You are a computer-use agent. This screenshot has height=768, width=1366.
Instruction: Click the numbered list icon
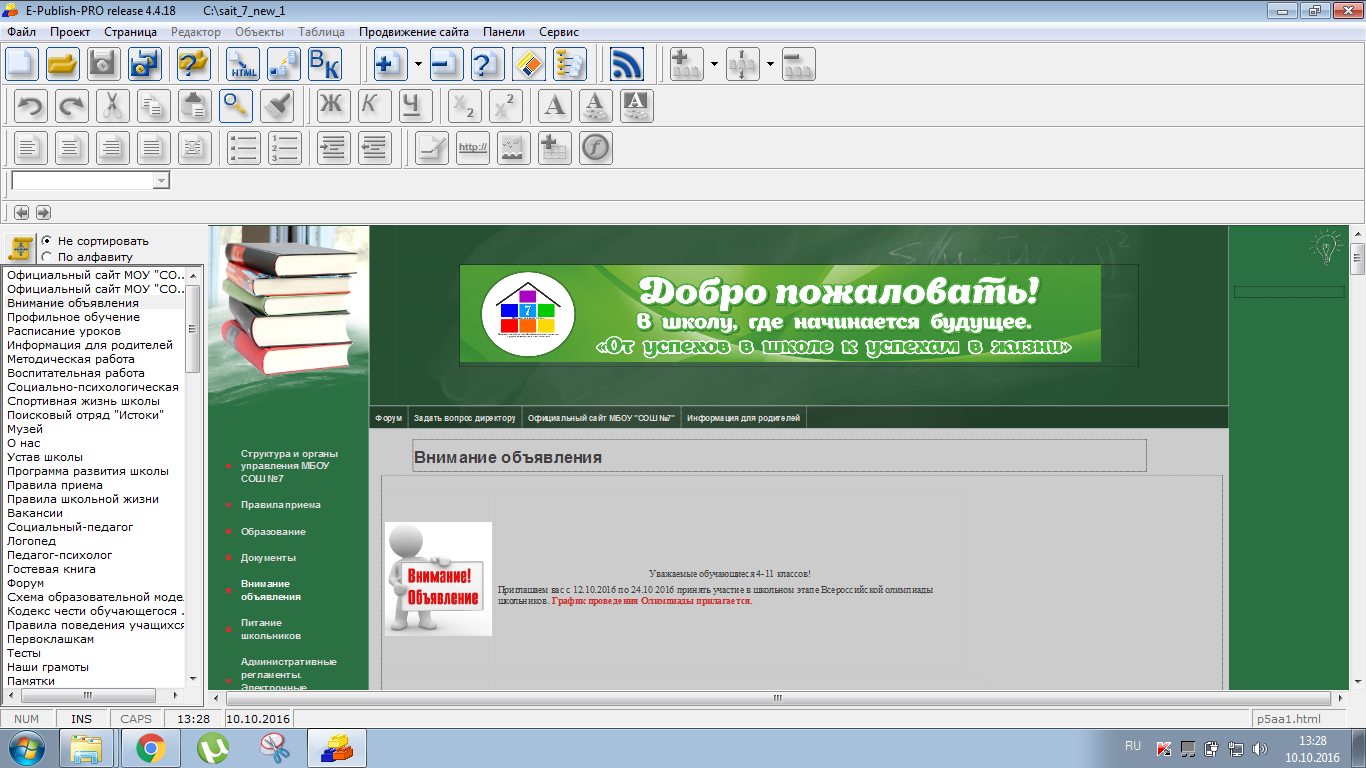(x=285, y=148)
